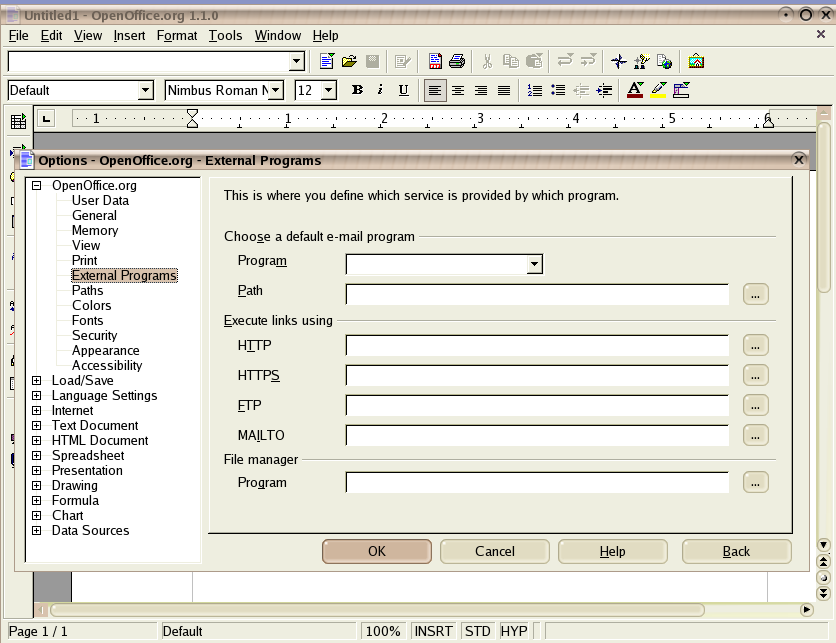Select Security in the options tree
Viewport: 836px width, 643px height.
point(94,336)
